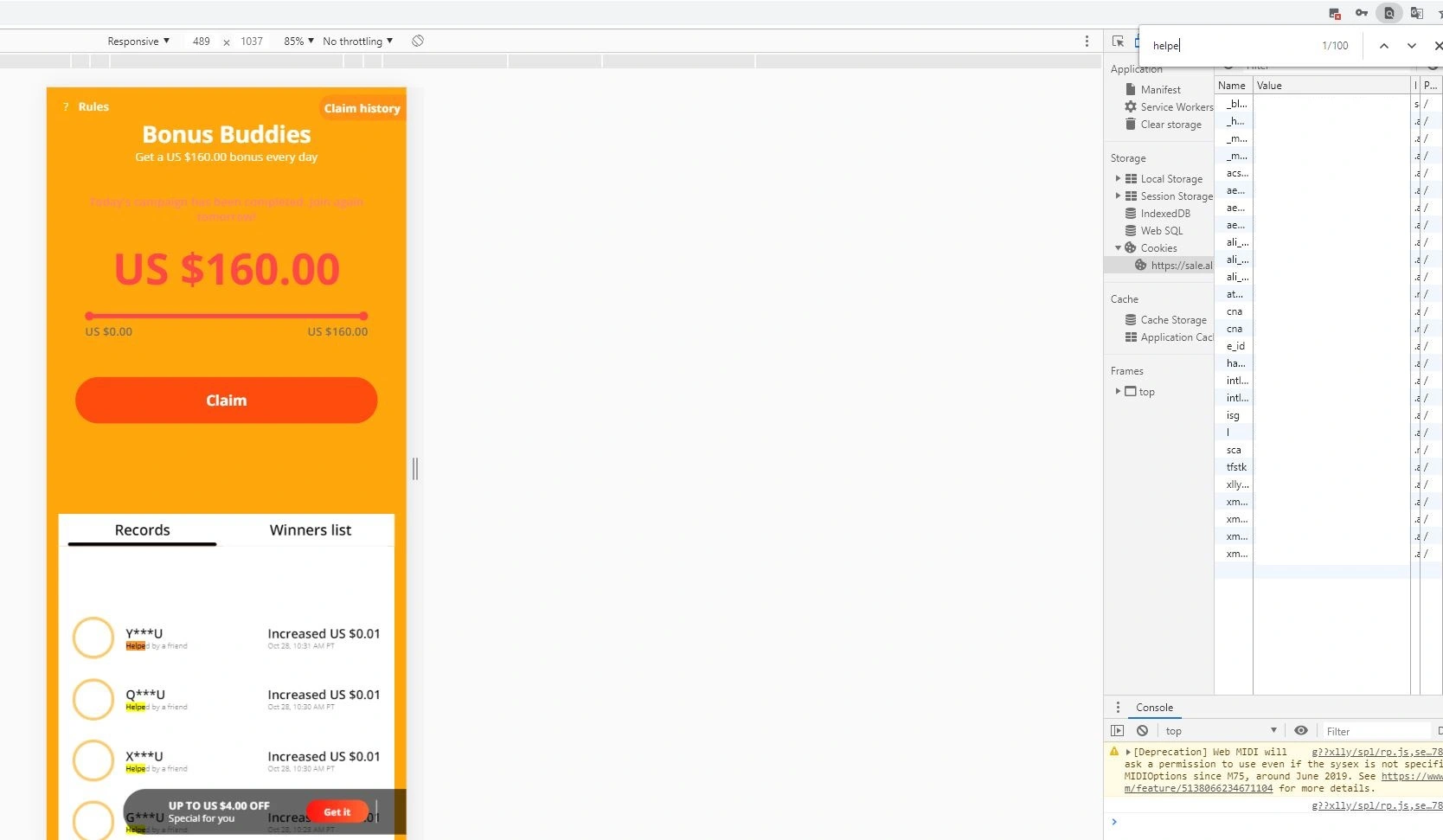Click the Local Storage grid icon
The height and width of the screenshot is (840, 1443).
tap(1131, 178)
